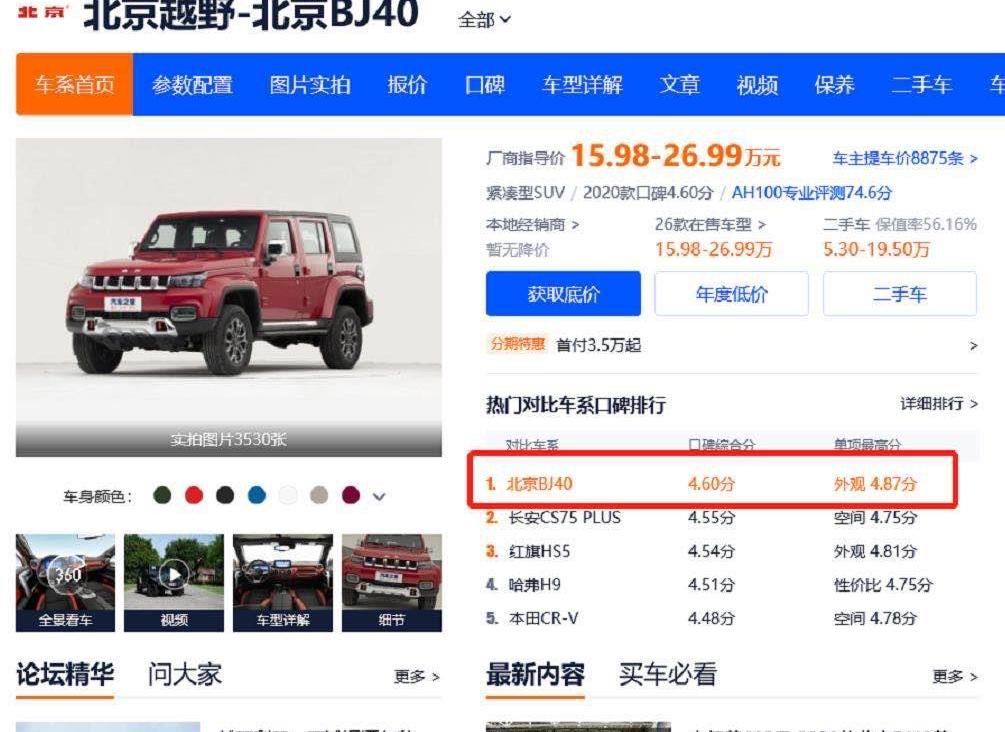Open the 车系首页 tab

(x=74, y=85)
